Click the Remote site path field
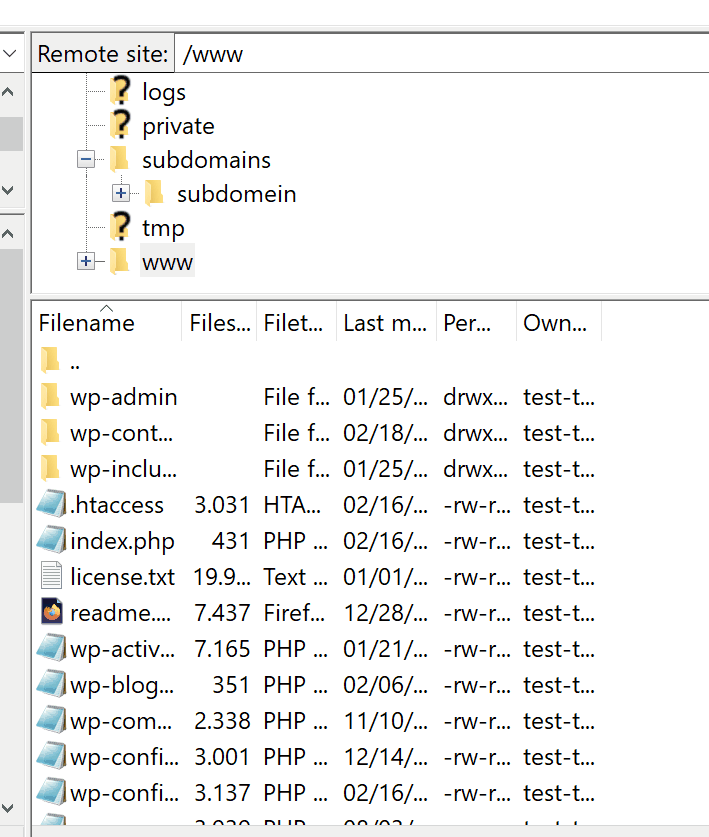709x837 pixels. pyautogui.click(x=442, y=53)
